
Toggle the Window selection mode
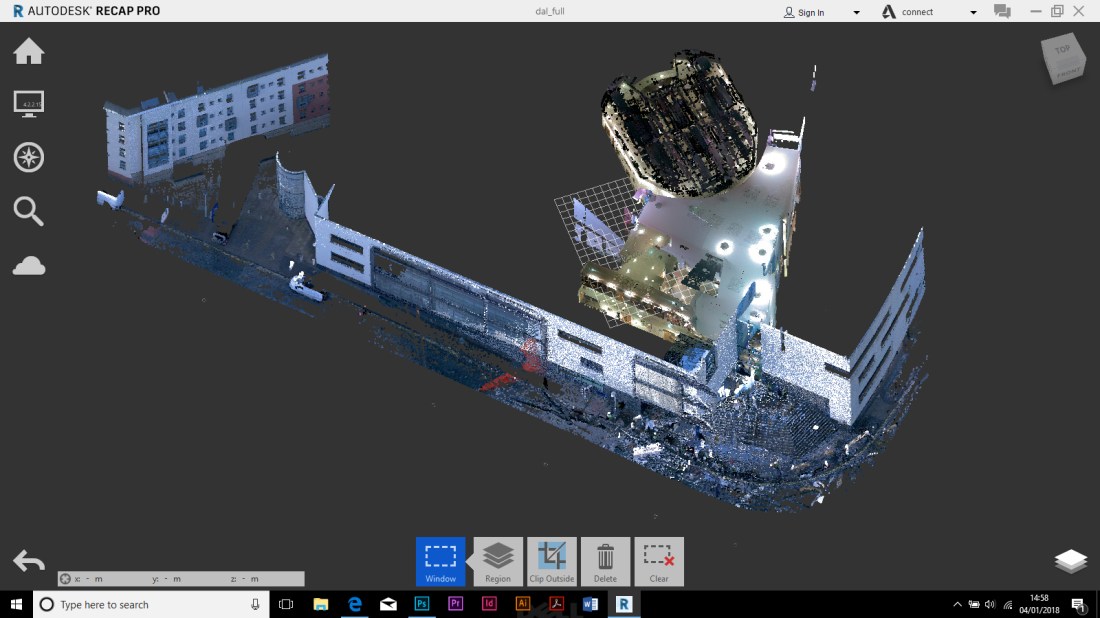click(441, 561)
